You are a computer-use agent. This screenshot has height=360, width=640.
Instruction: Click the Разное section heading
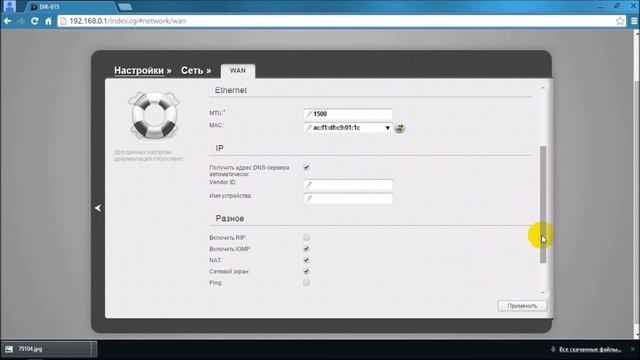pos(230,218)
